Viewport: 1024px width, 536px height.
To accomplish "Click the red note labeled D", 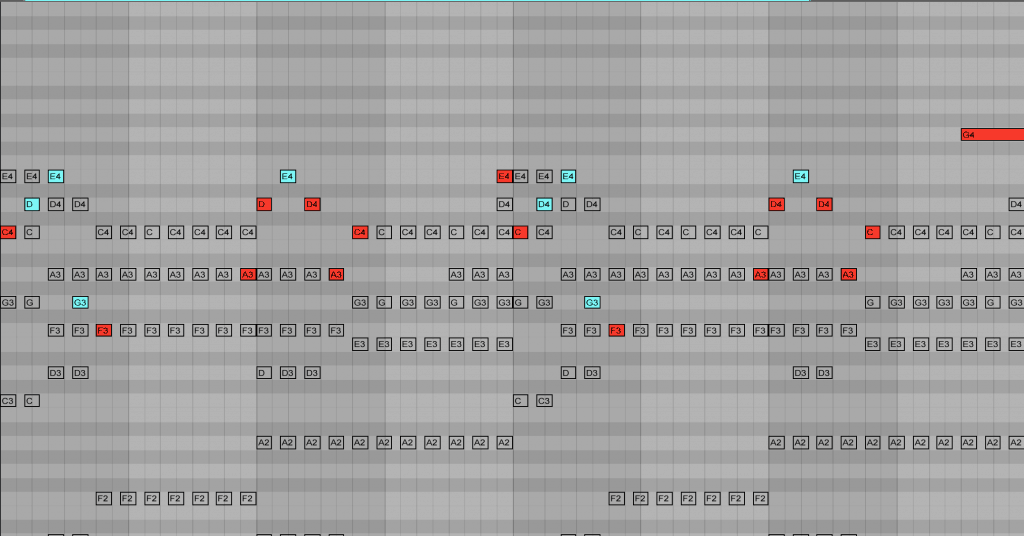I will pos(264,204).
